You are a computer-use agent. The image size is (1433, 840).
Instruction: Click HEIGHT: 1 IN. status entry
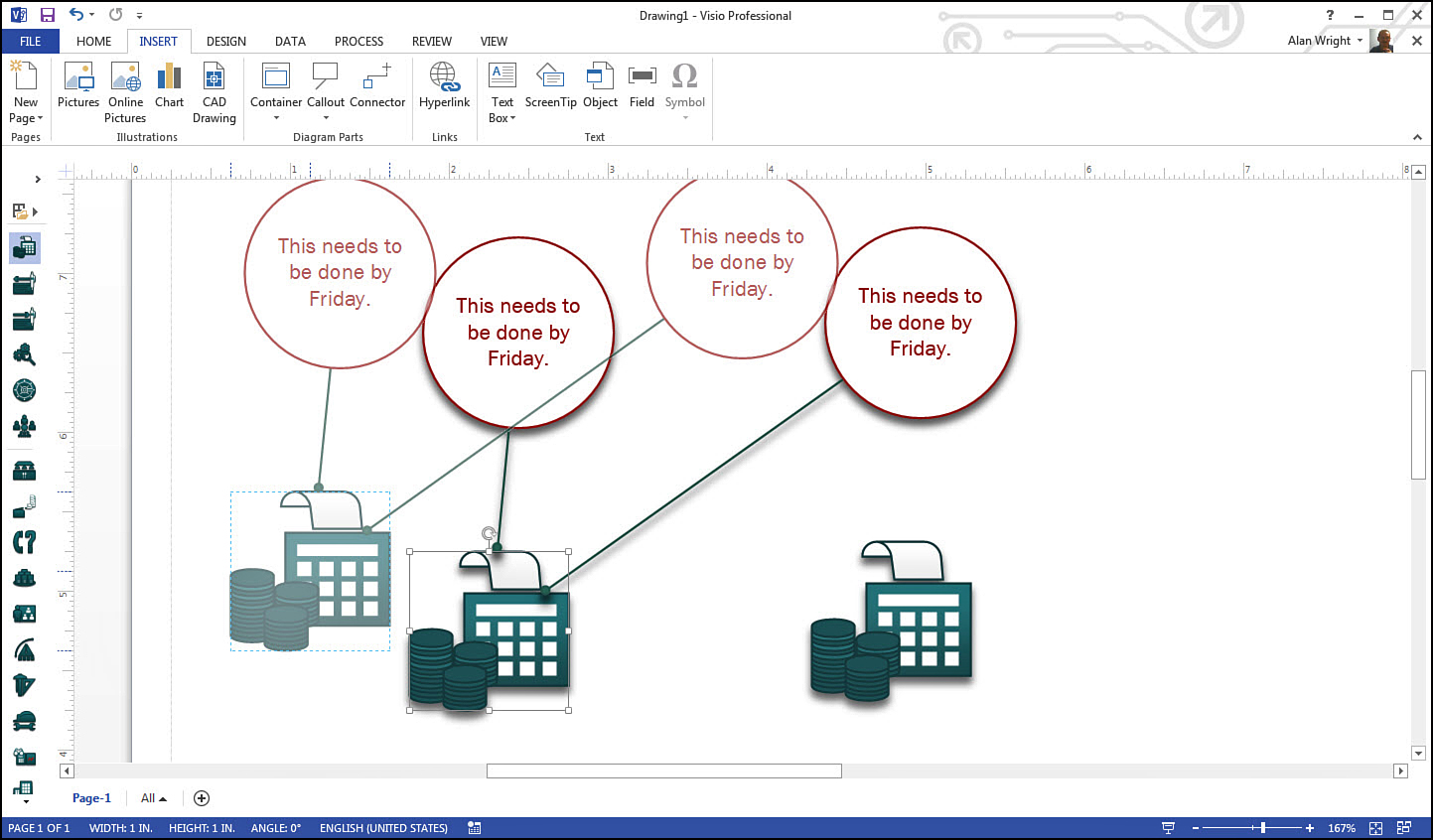point(202,828)
